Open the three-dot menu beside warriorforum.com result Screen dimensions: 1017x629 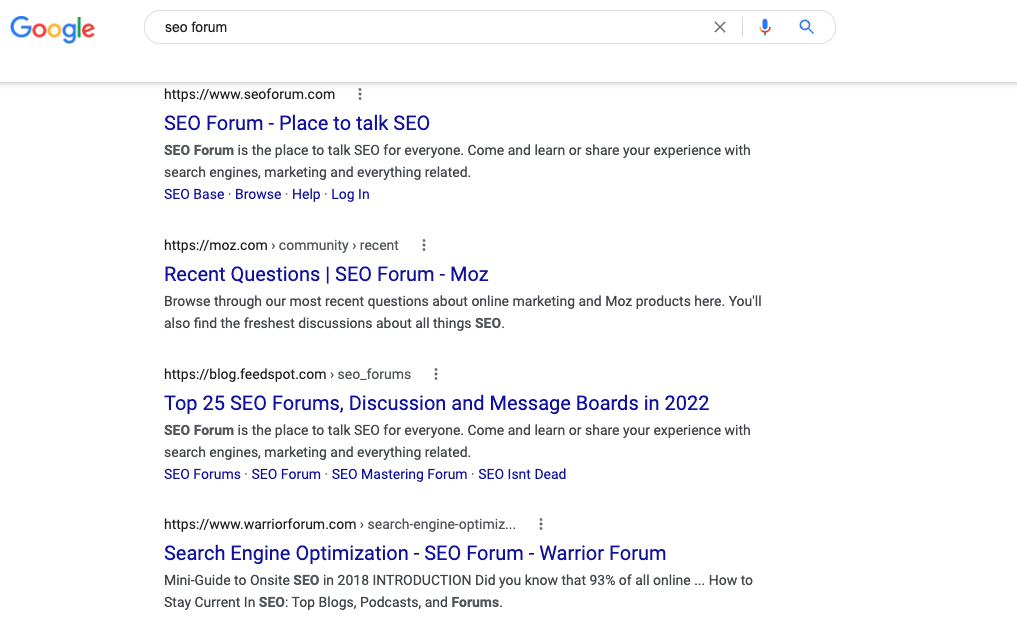click(x=541, y=524)
